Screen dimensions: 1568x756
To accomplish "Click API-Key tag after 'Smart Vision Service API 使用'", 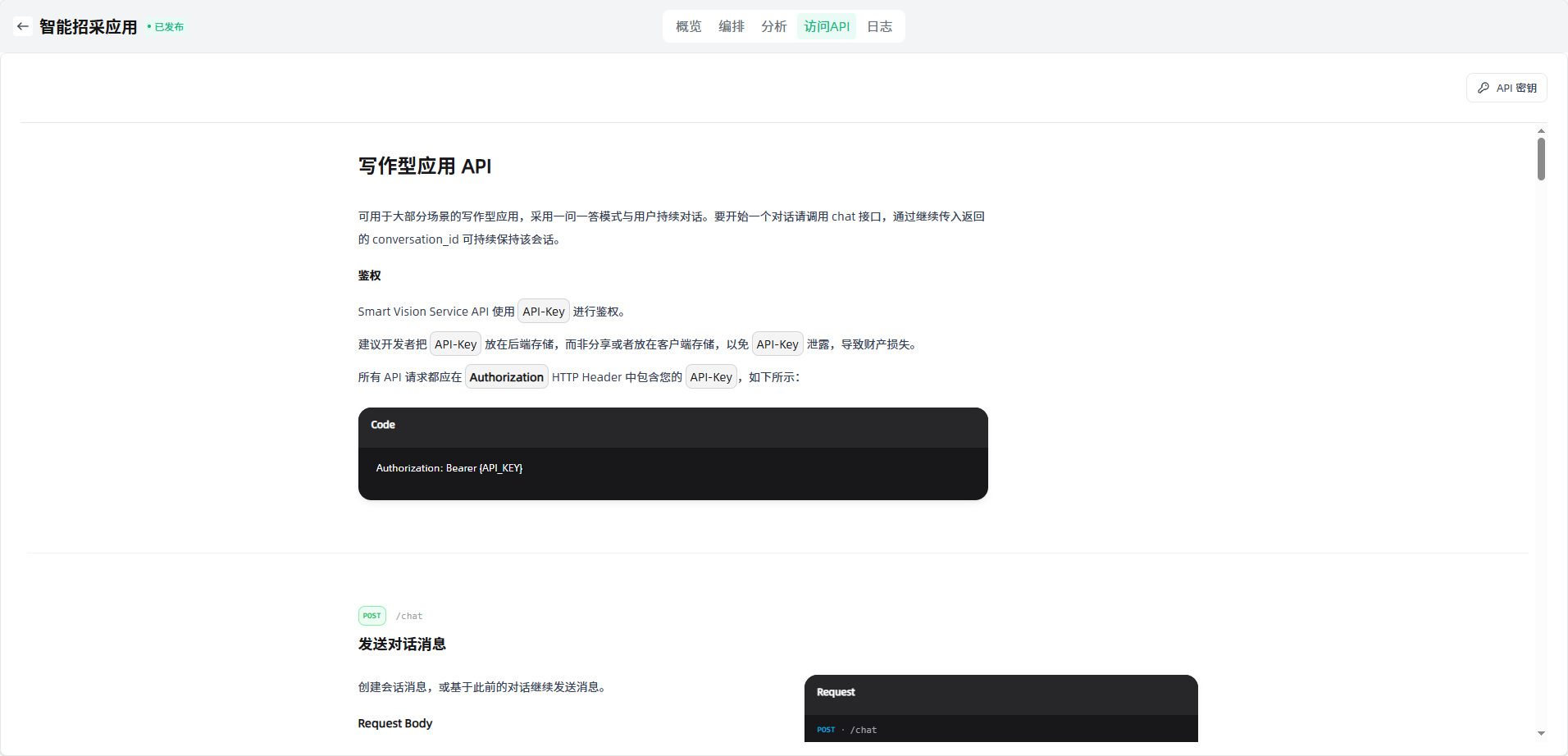I will pyautogui.click(x=543, y=312).
